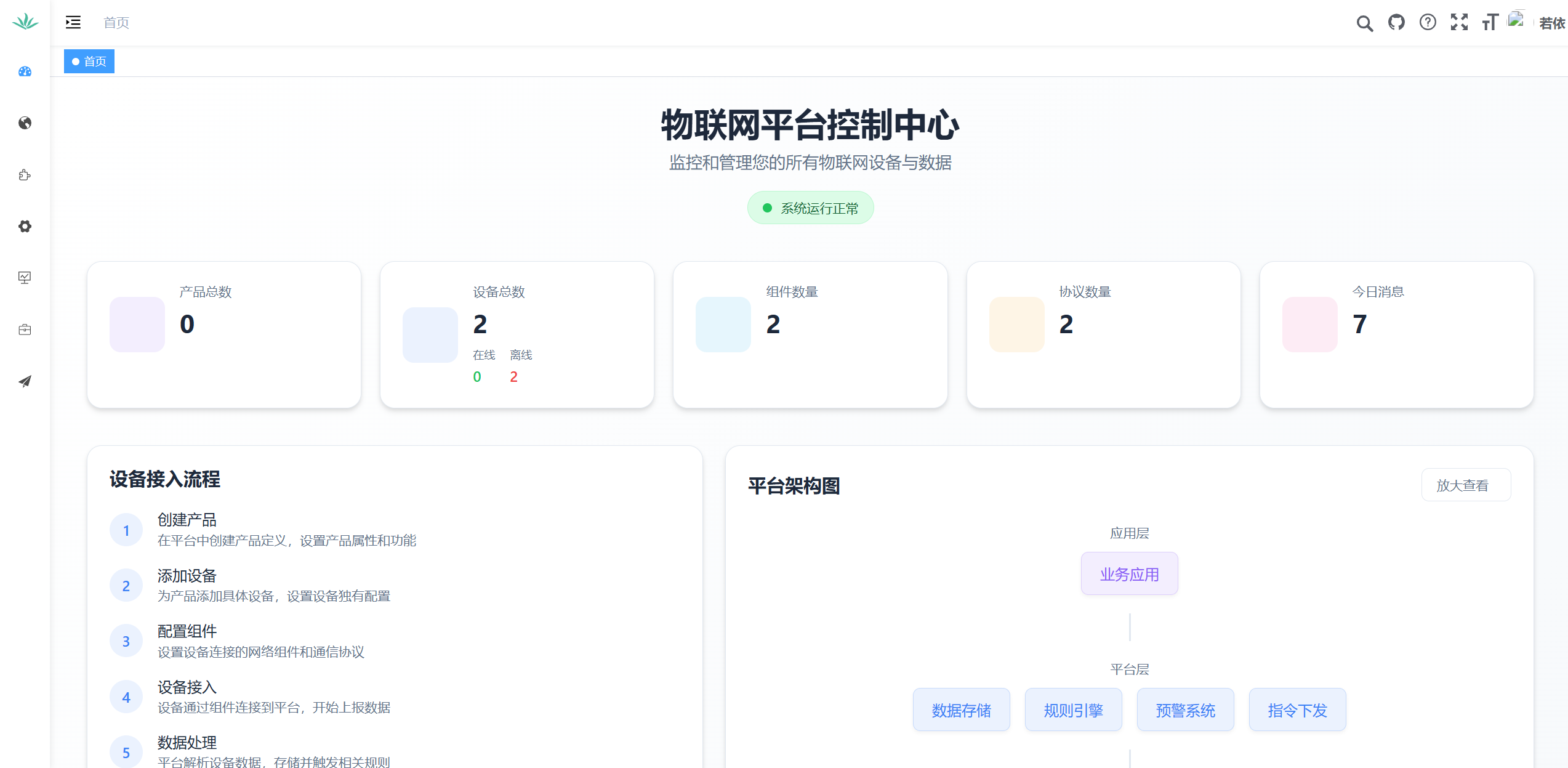Open the monitoring screen icon in sidebar
Image resolution: width=1568 pixels, height=768 pixels.
[25, 278]
